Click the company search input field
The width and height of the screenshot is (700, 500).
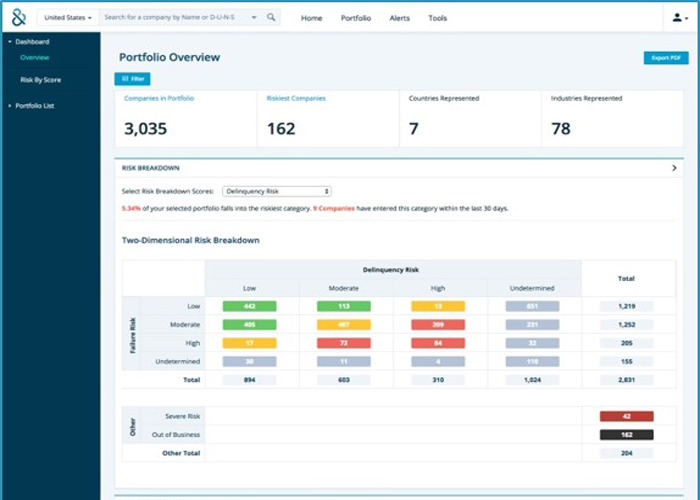(x=175, y=18)
